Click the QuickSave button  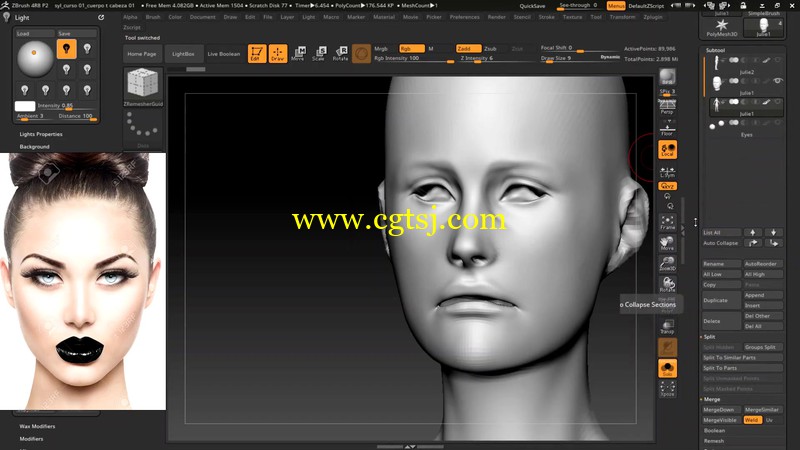[x=532, y=6]
